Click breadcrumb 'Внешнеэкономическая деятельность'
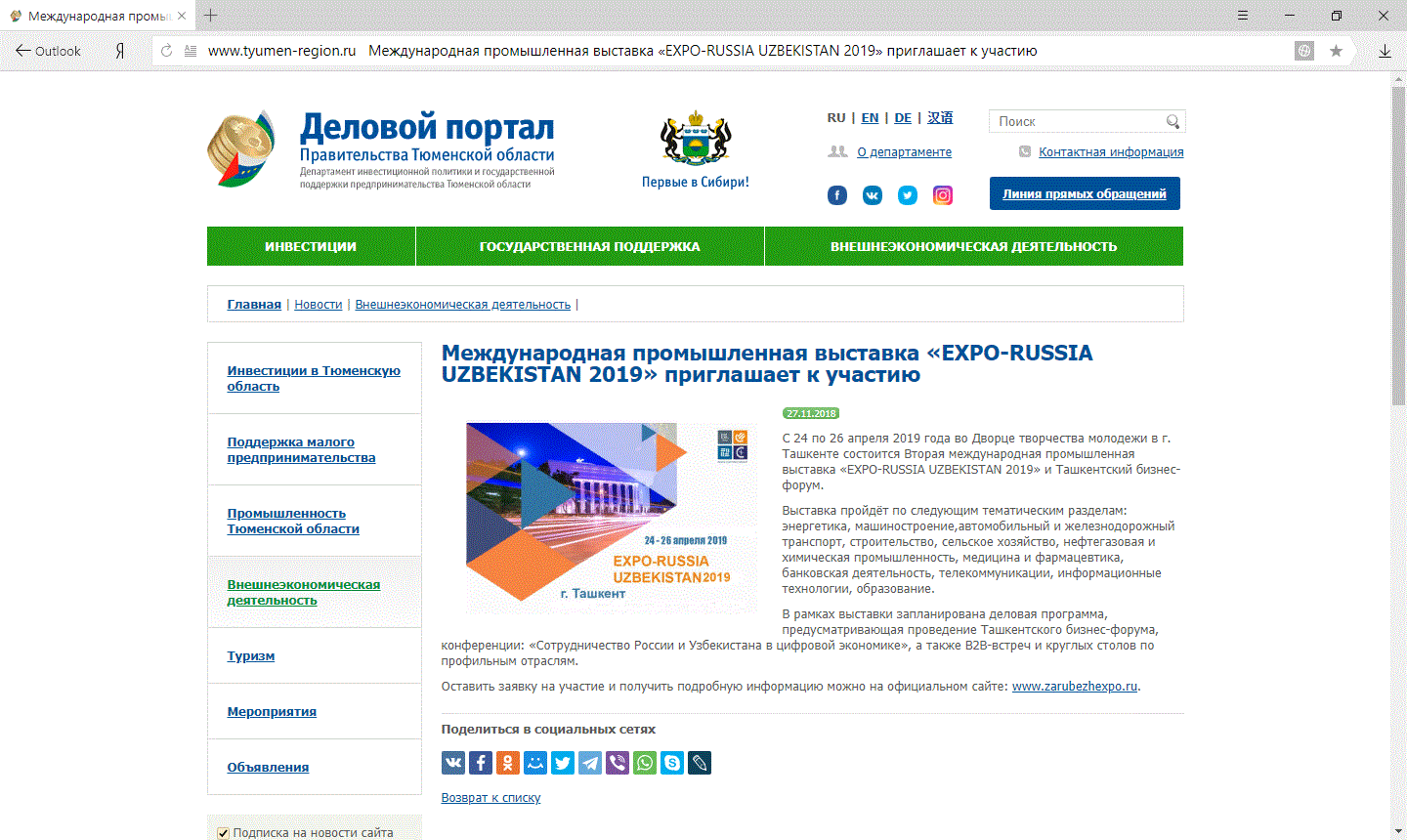 pyautogui.click(x=463, y=304)
